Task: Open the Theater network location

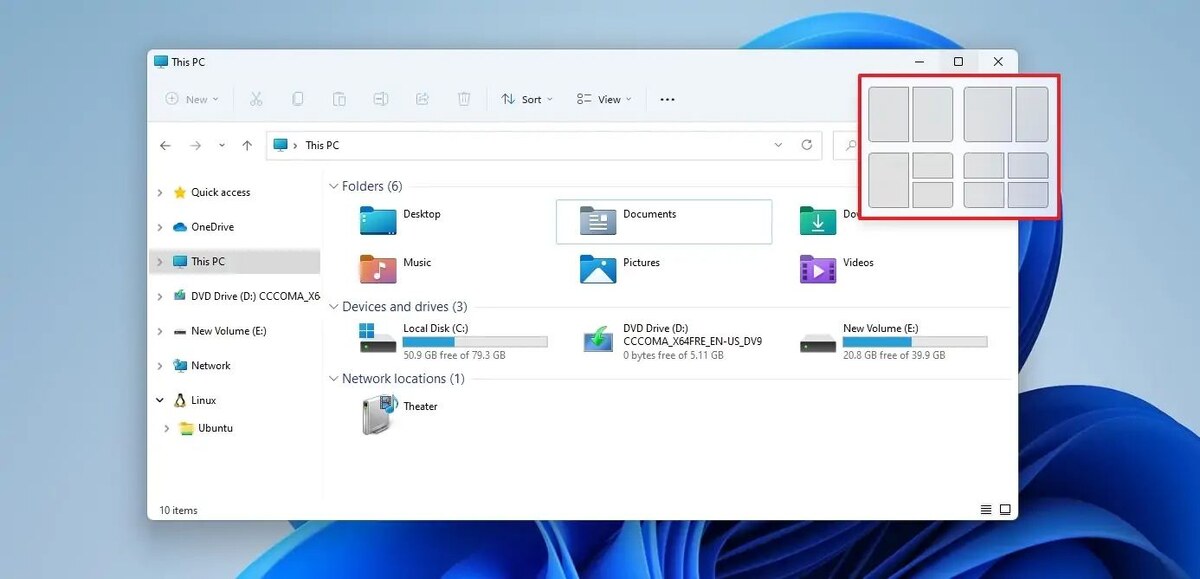Action: click(400, 414)
